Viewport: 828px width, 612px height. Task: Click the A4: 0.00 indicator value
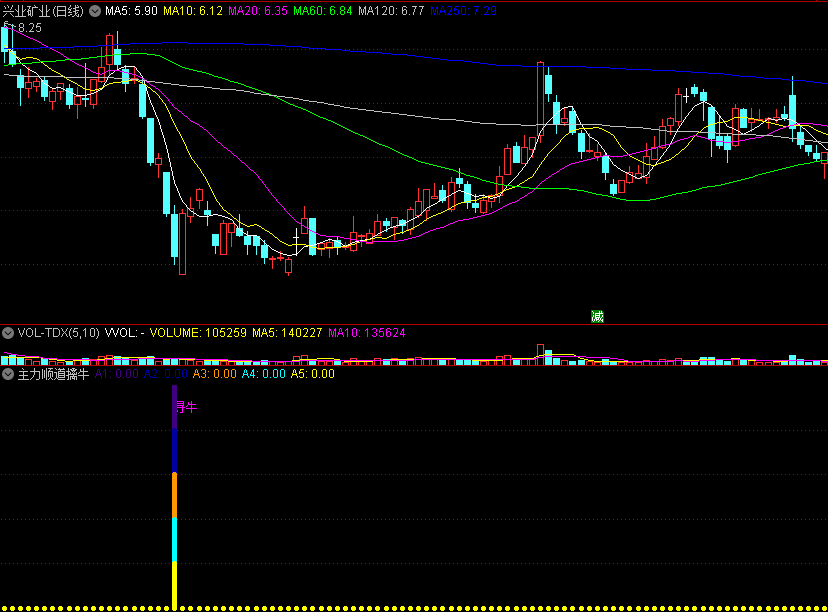(264, 374)
